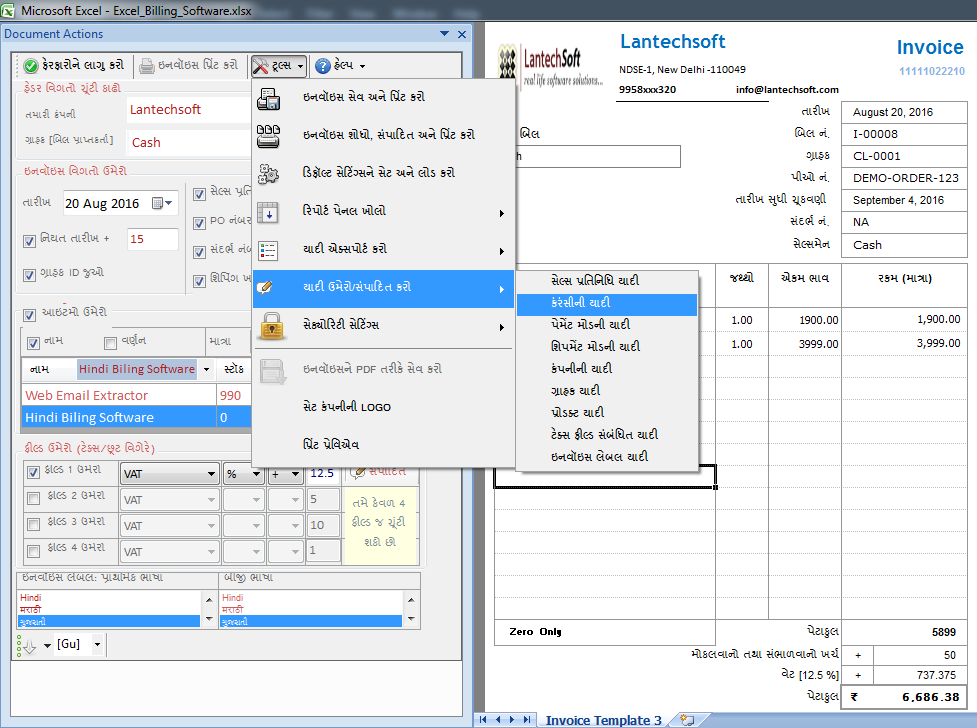Toggle the show customer ID checkbox
Viewport: 977px width, 728px height.
tap(29, 275)
